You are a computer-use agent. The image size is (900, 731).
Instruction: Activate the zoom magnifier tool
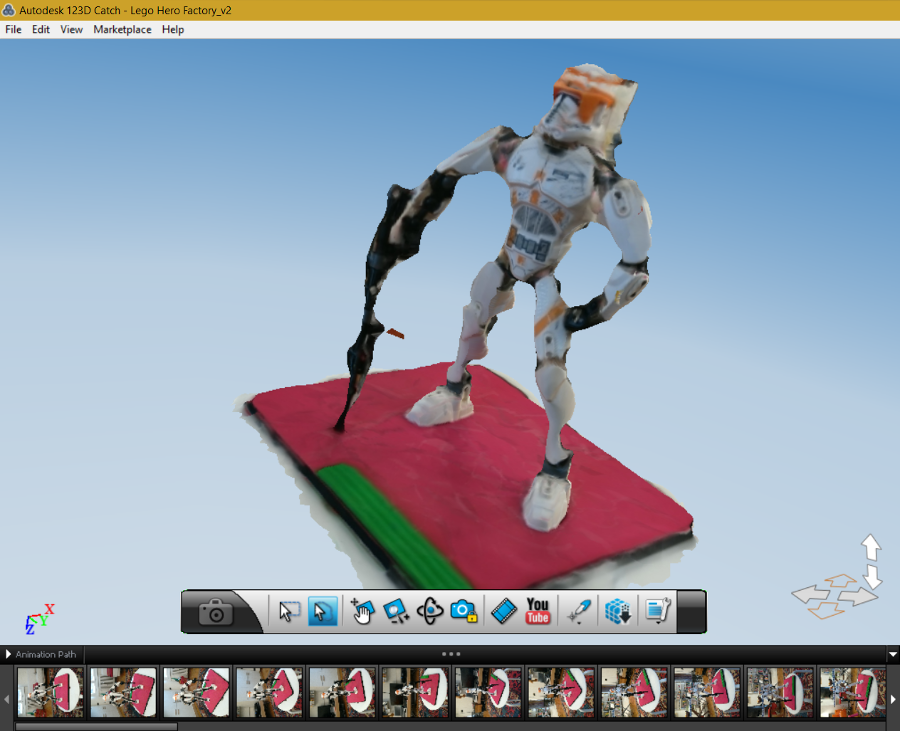(x=396, y=611)
